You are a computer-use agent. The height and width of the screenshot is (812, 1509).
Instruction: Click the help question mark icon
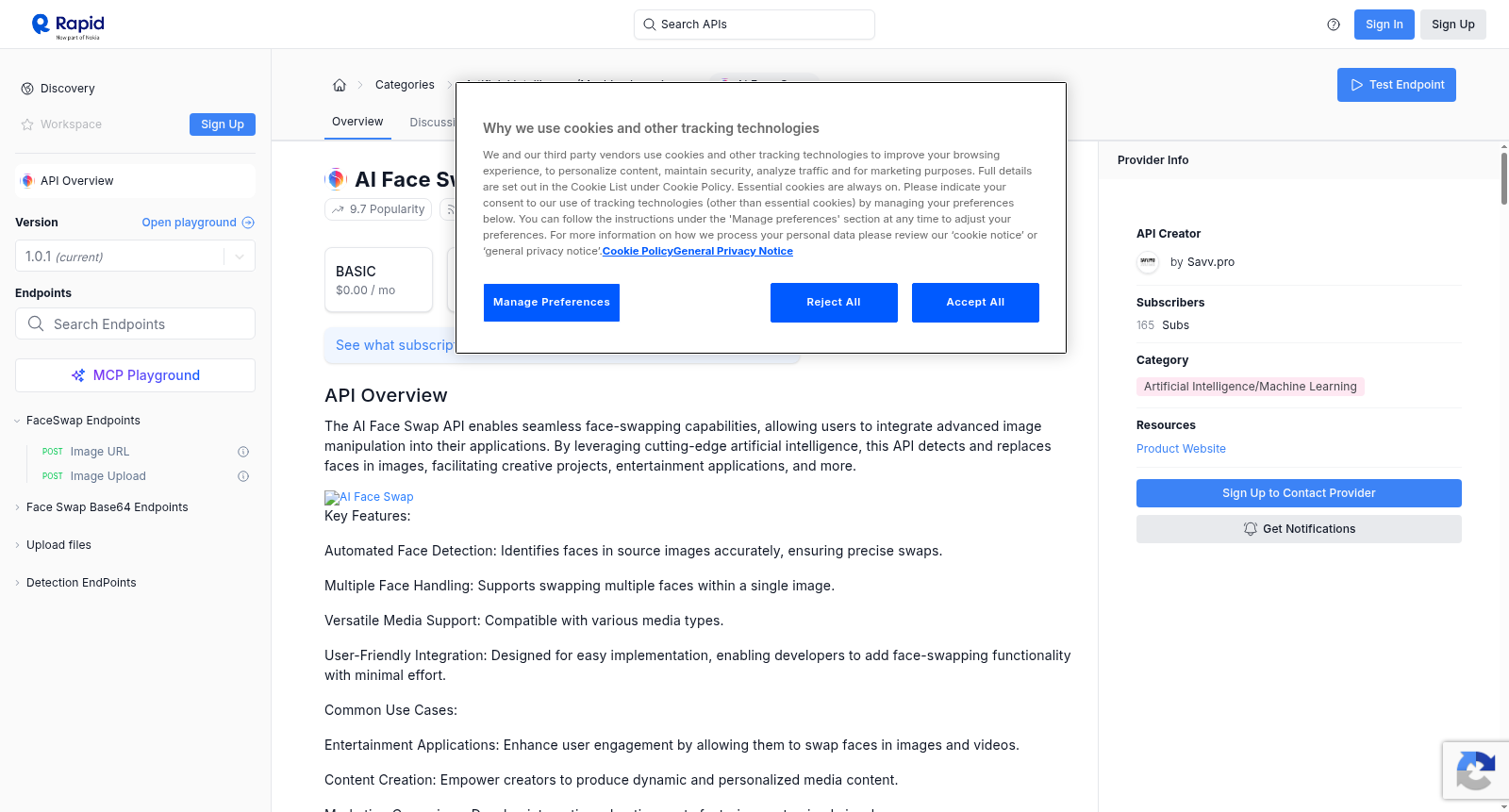coord(1334,25)
